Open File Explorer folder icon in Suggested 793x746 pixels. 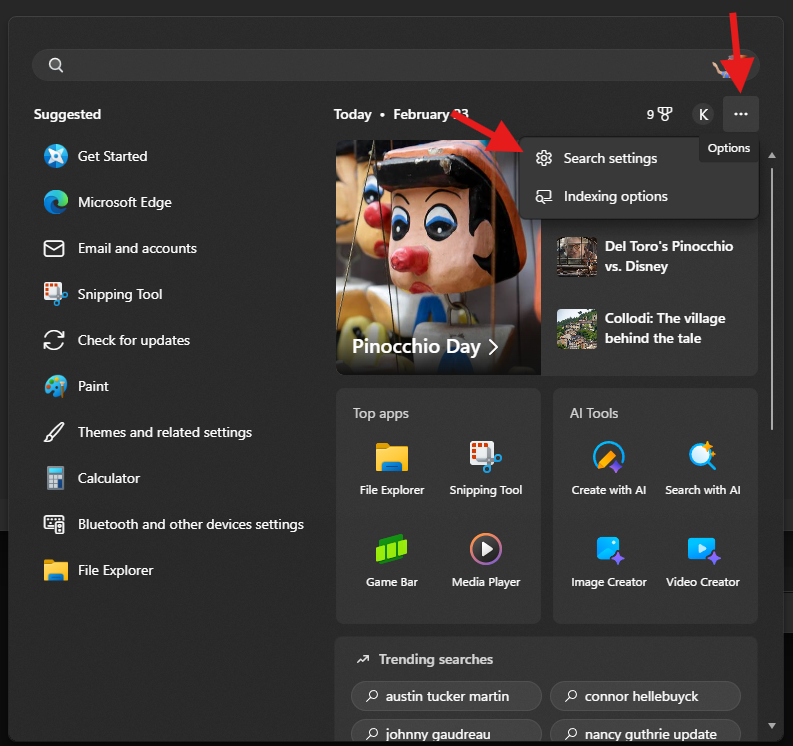coord(56,570)
